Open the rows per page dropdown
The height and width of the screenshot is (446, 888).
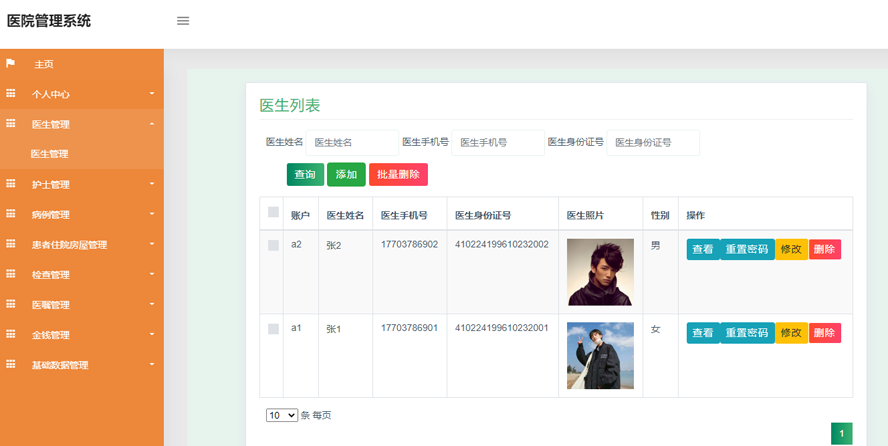(x=281, y=414)
